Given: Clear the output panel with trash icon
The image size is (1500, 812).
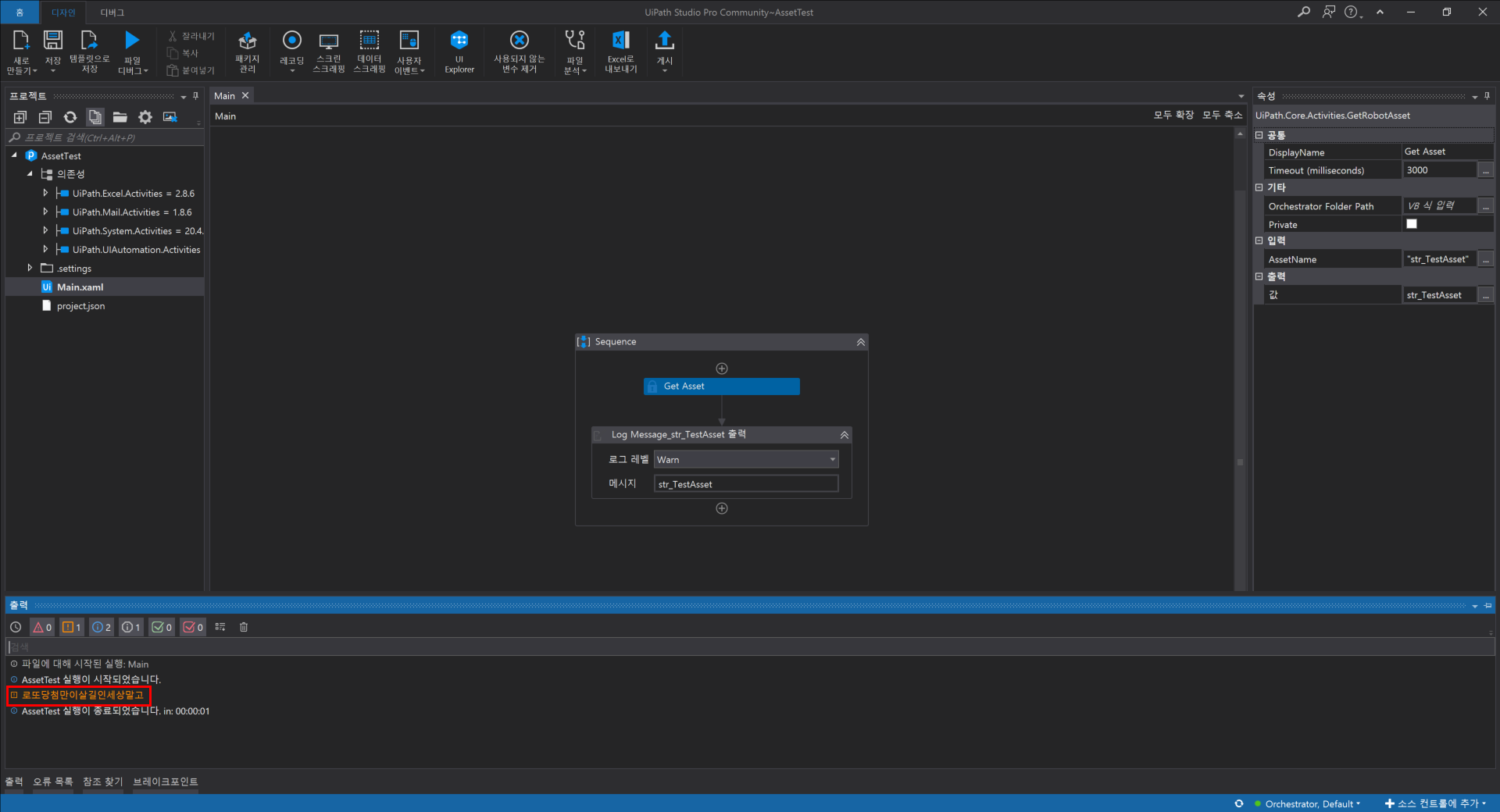Looking at the screenshot, I should pos(244,627).
